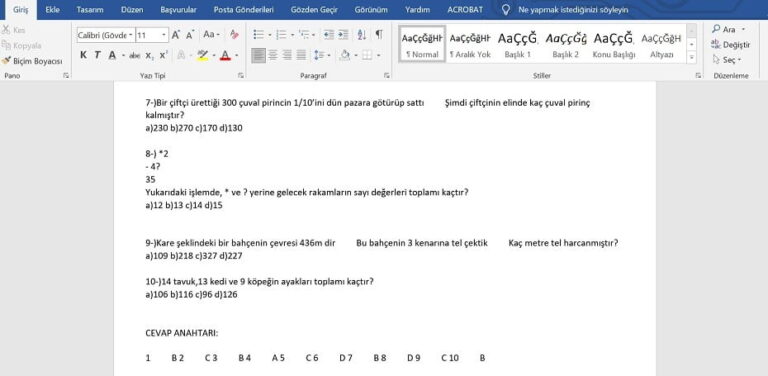Toggle bold with the K button

pyautogui.click(x=83, y=55)
